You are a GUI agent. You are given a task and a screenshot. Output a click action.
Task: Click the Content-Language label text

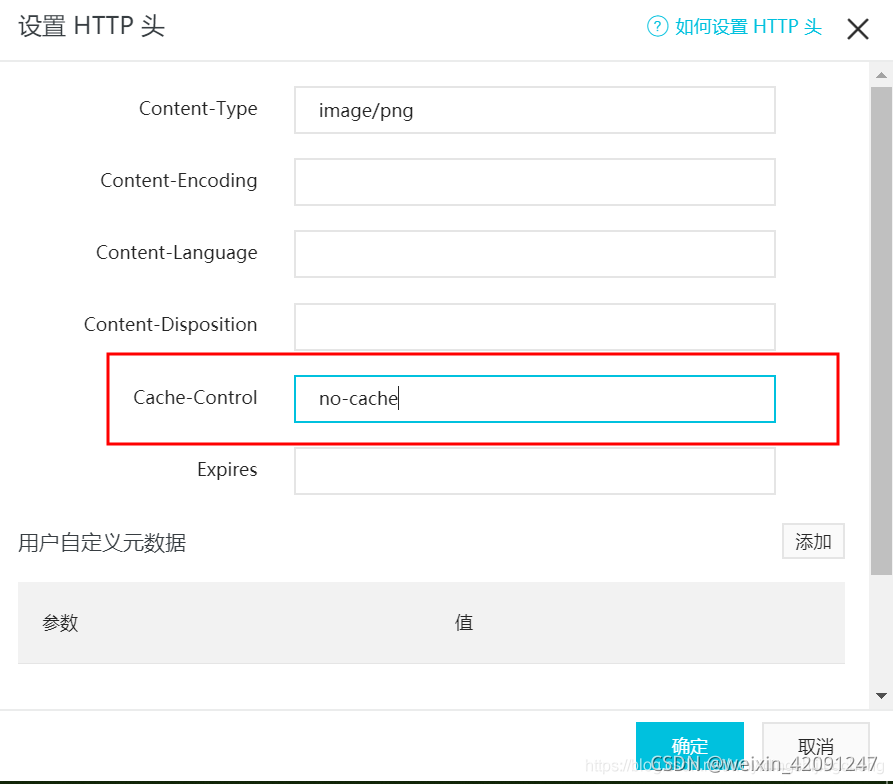coord(177,253)
